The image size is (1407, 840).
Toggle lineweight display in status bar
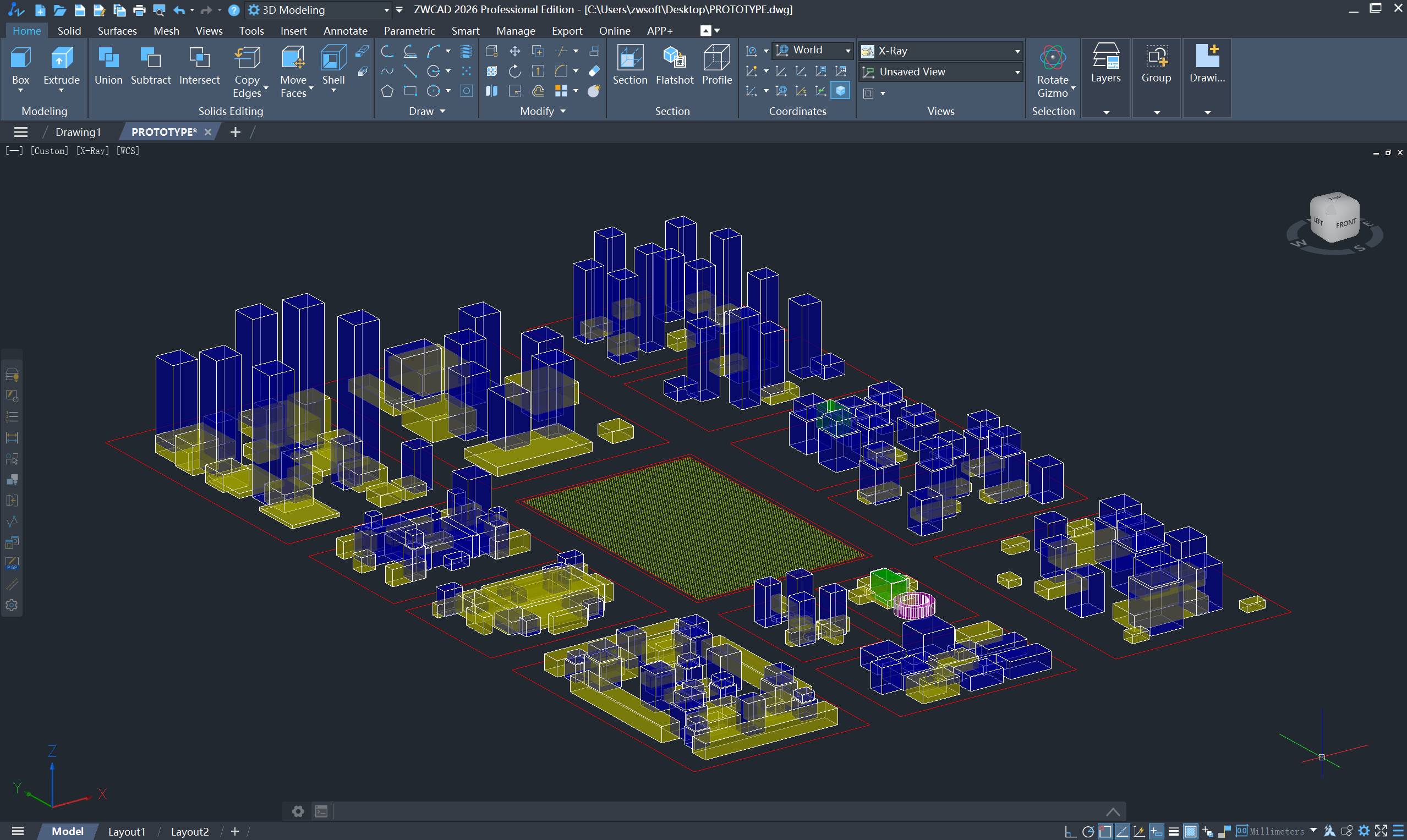tap(1174, 831)
